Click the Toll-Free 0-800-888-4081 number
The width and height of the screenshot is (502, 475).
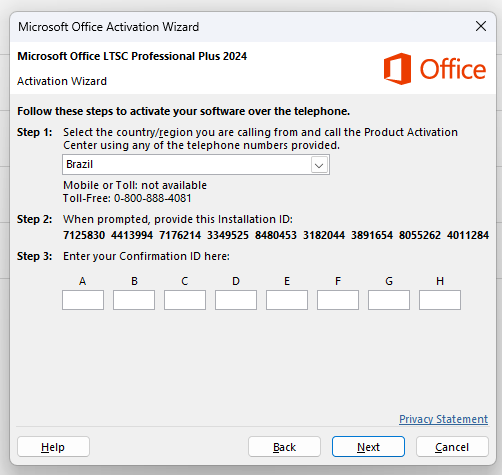[127, 198]
